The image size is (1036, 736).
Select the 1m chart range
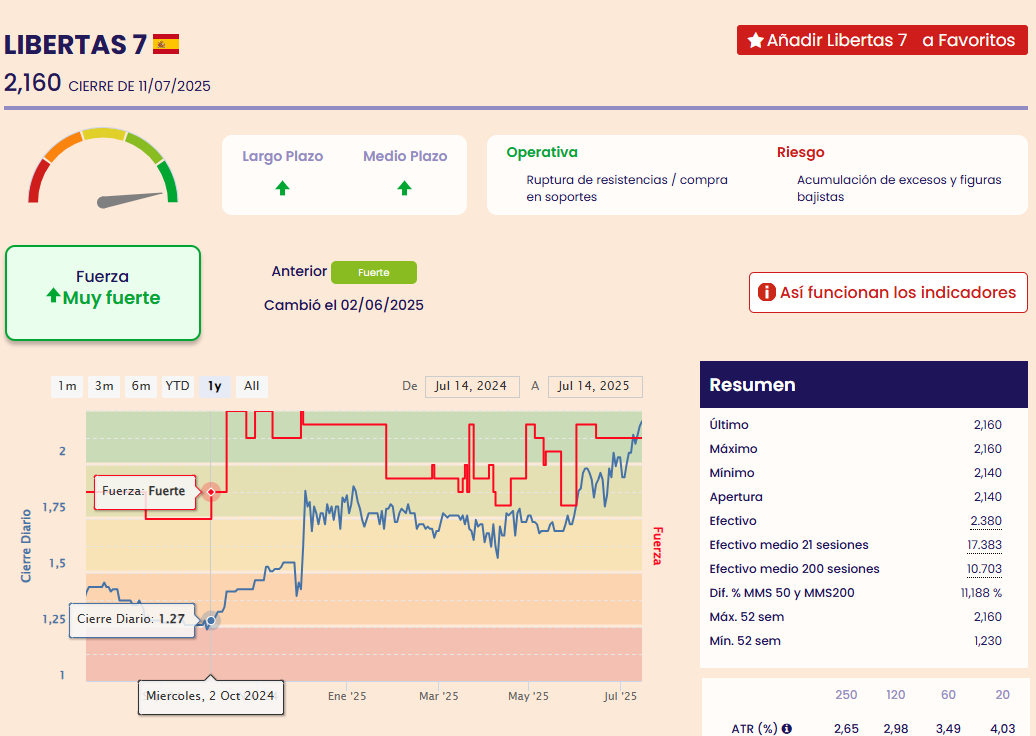(x=67, y=386)
